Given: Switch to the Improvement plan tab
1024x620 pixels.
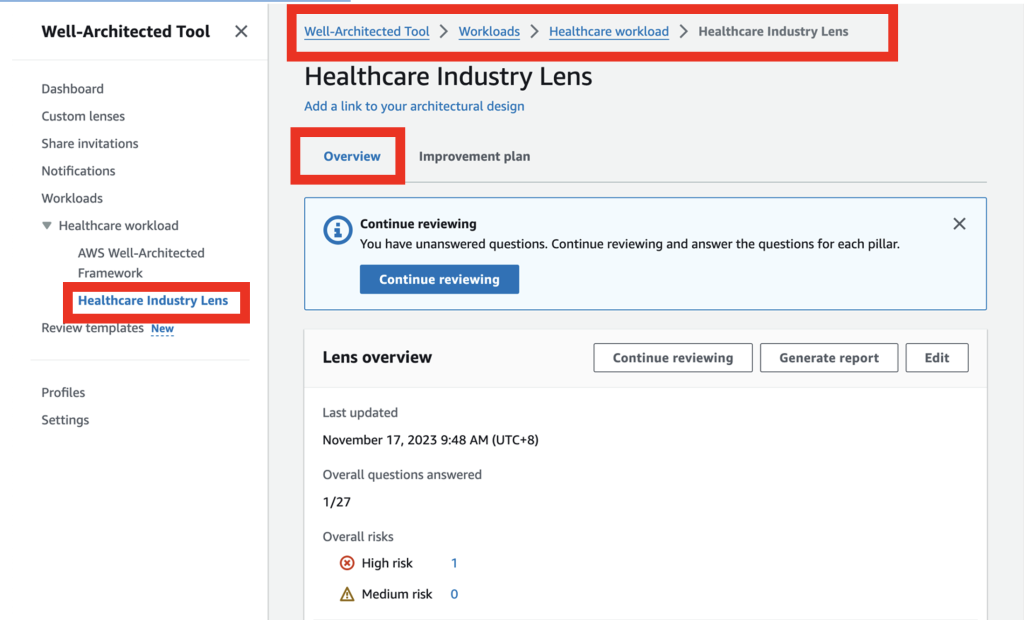Looking at the screenshot, I should 474,156.
